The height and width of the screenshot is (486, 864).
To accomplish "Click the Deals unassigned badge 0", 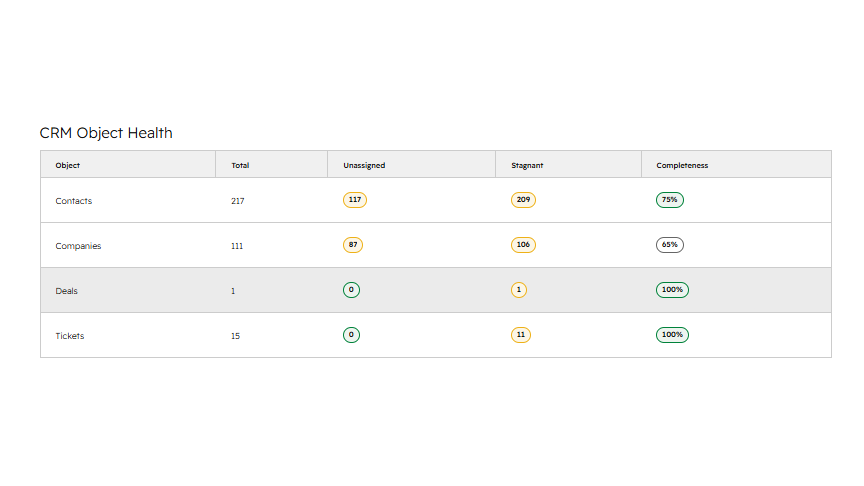I will [x=351, y=290].
